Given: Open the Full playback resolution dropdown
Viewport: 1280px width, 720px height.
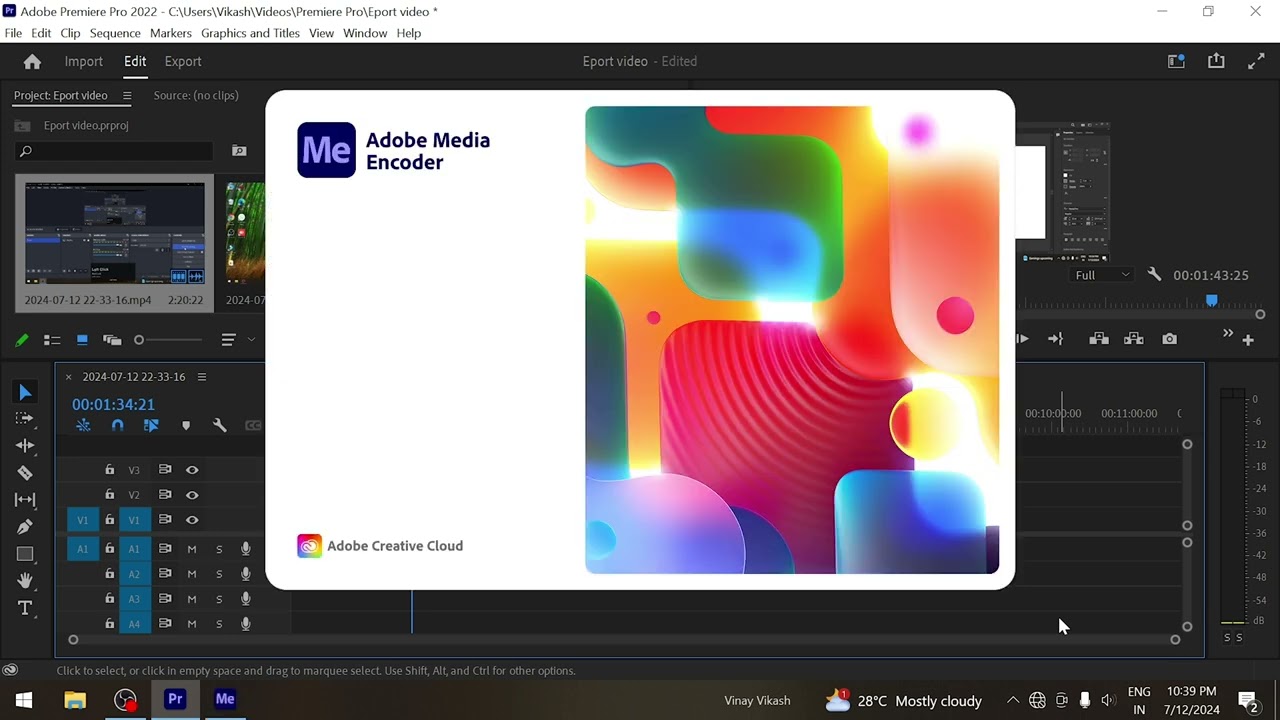Looking at the screenshot, I should 1102,275.
